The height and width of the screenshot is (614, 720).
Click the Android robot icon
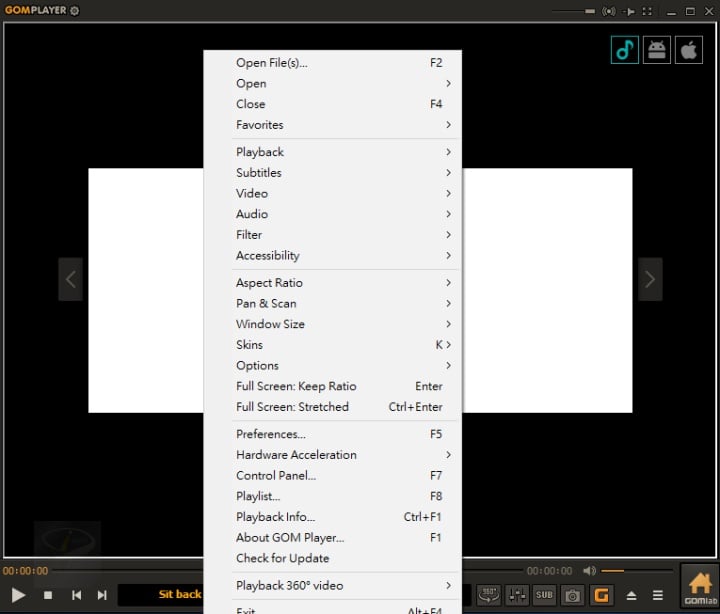[x=657, y=50]
